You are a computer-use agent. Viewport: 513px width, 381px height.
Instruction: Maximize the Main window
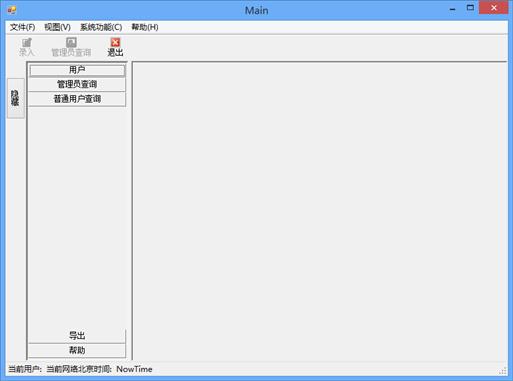(x=470, y=8)
